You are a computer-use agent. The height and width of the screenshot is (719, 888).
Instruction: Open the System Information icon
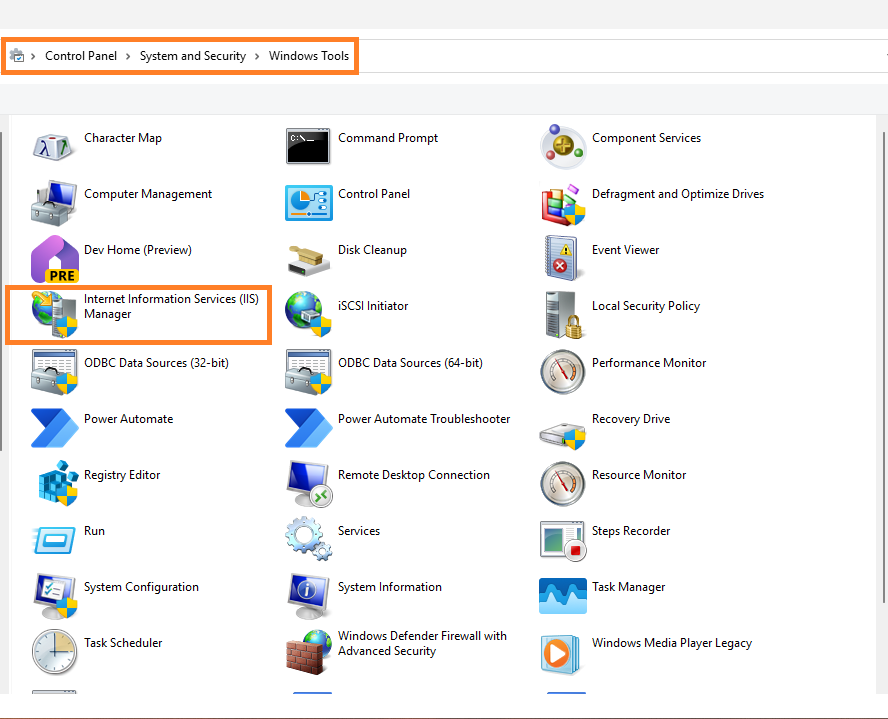pyautogui.click(x=308, y=596)
